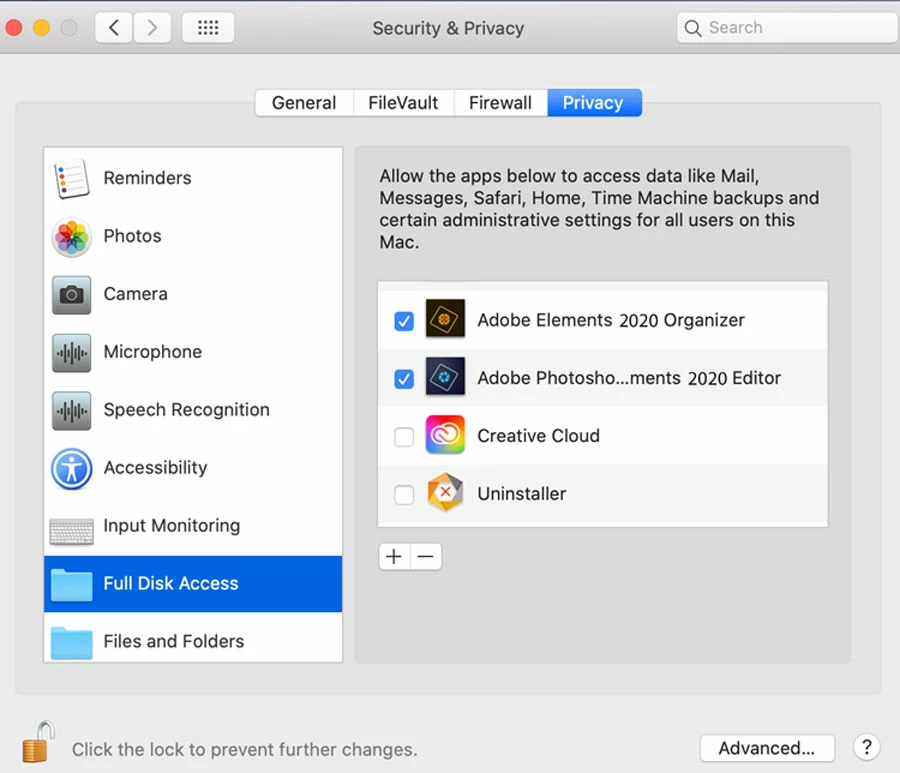Select the Adobe Elements 2020 Organizer row
The height and width of the screenshot is (773, 900).
(x=603, y=320)
